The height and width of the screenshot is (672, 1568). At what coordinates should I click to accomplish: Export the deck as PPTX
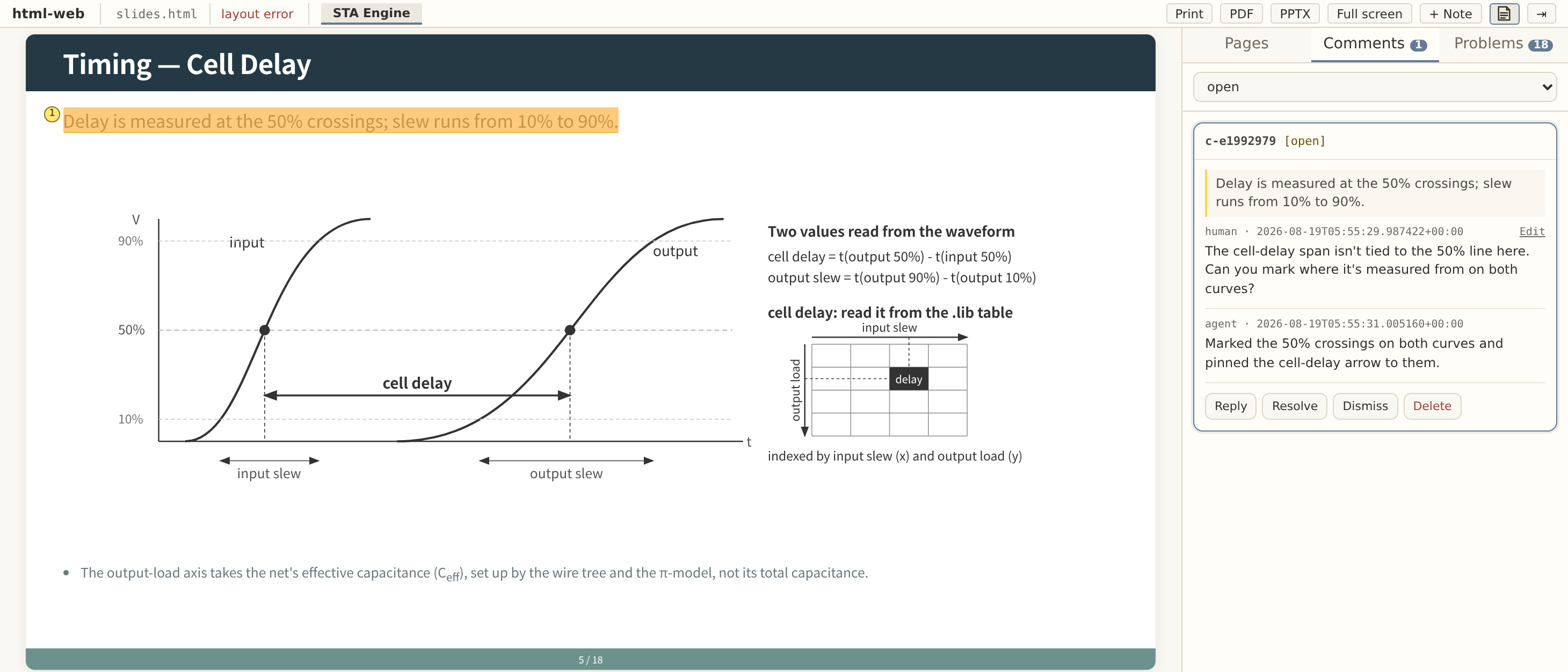pyautogui.click(x=1294, y=13)
